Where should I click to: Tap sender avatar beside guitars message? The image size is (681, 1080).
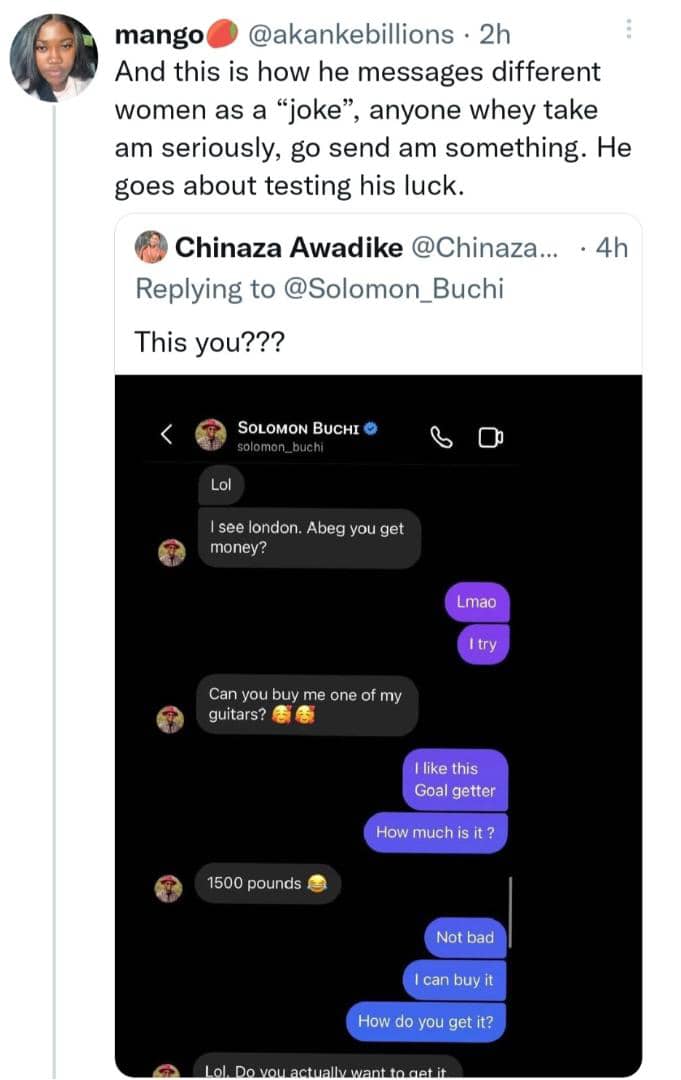coord(171,718)
